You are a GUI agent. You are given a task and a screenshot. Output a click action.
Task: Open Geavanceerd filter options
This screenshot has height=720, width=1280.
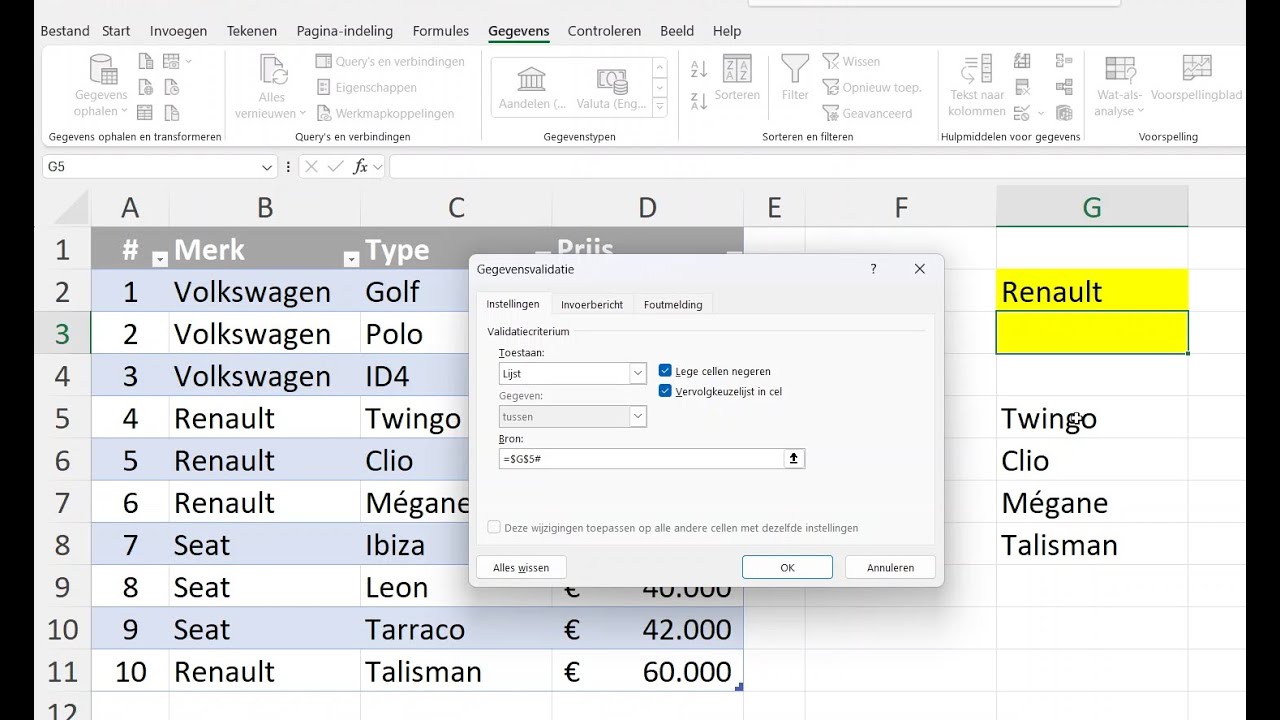pyautogui.click(x=868, y=114)
